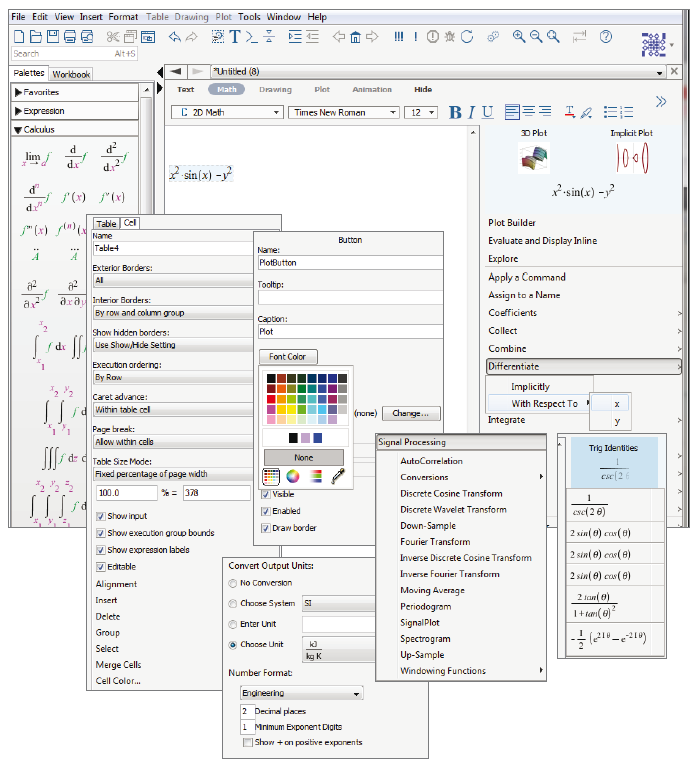Click the Bold formatting icon
The width and height of the screenshot is (698, 767).
click(x=456, y=113)
